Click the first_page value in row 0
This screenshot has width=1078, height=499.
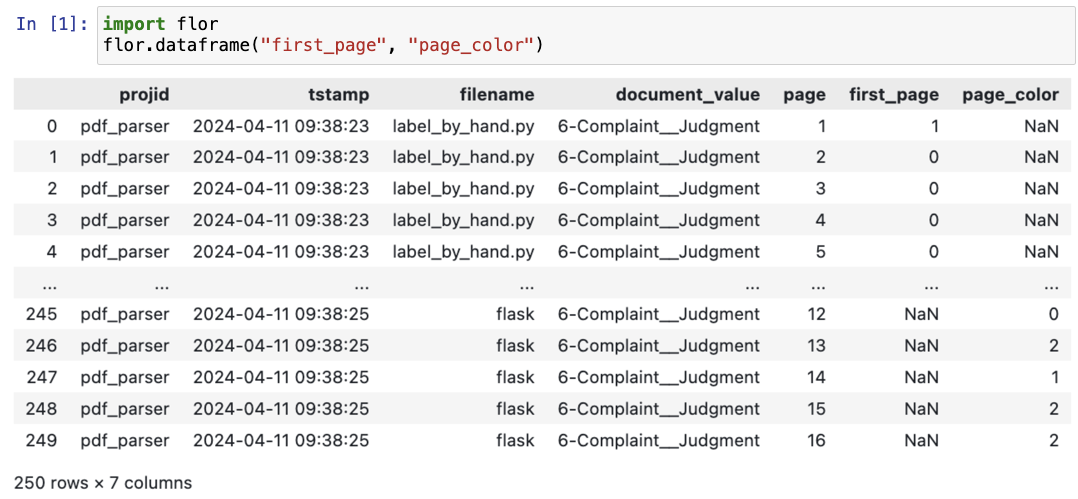pos(933,126)
